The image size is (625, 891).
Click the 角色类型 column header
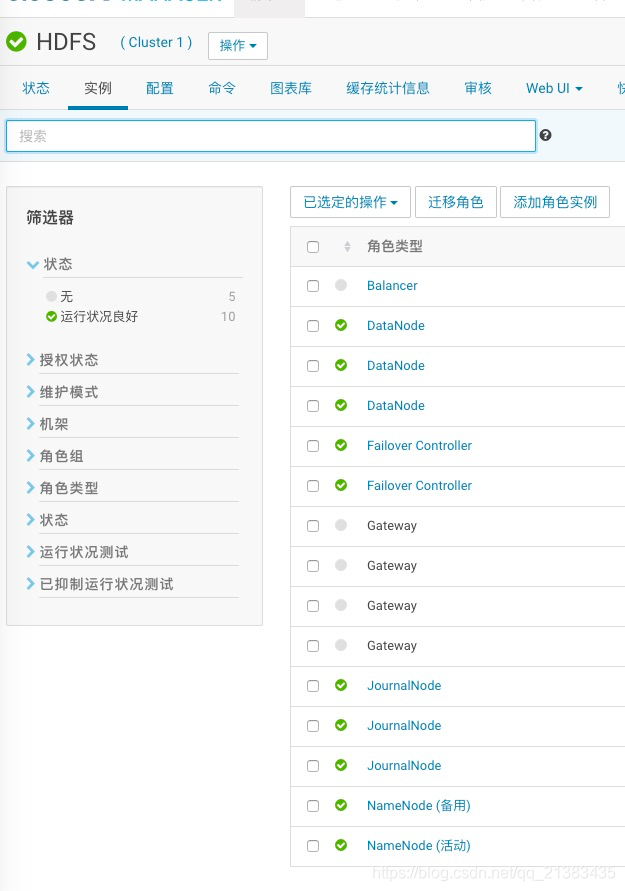click(395, 247)
